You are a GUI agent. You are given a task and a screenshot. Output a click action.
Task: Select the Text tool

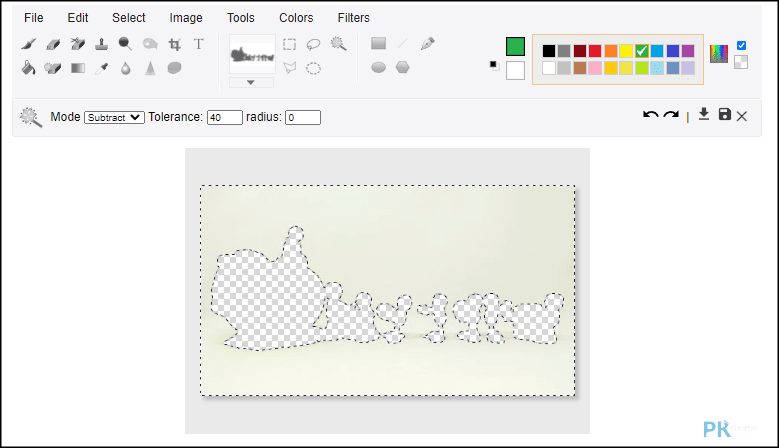199,44
